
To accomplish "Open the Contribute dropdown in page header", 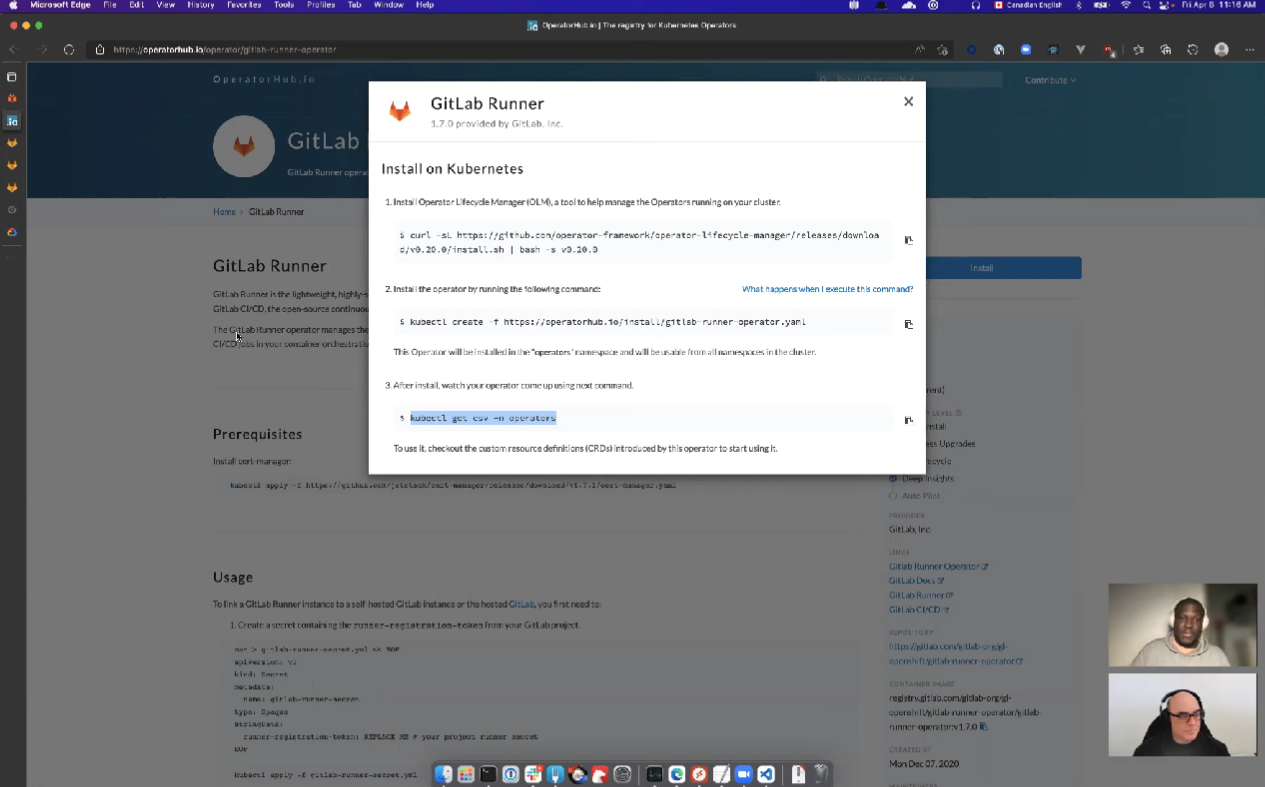I will [1050, 80].
